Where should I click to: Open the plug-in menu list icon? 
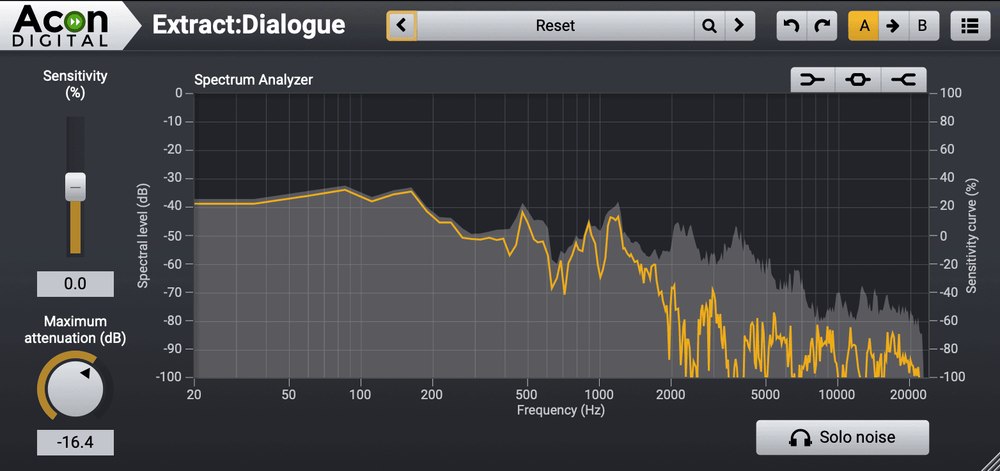point(967,26)
